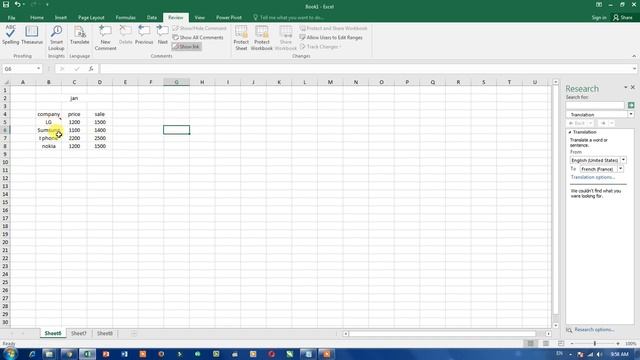Toggle Show All Comments
The height and width of the screenshot is (360, 640).
[x=198, y=38]
